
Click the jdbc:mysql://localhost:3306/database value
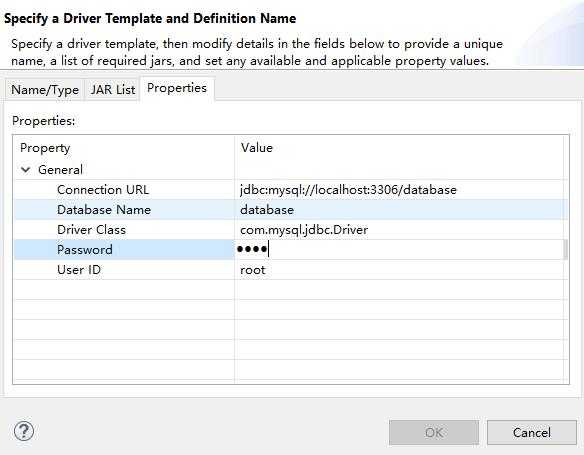click(x=348, y=190)
